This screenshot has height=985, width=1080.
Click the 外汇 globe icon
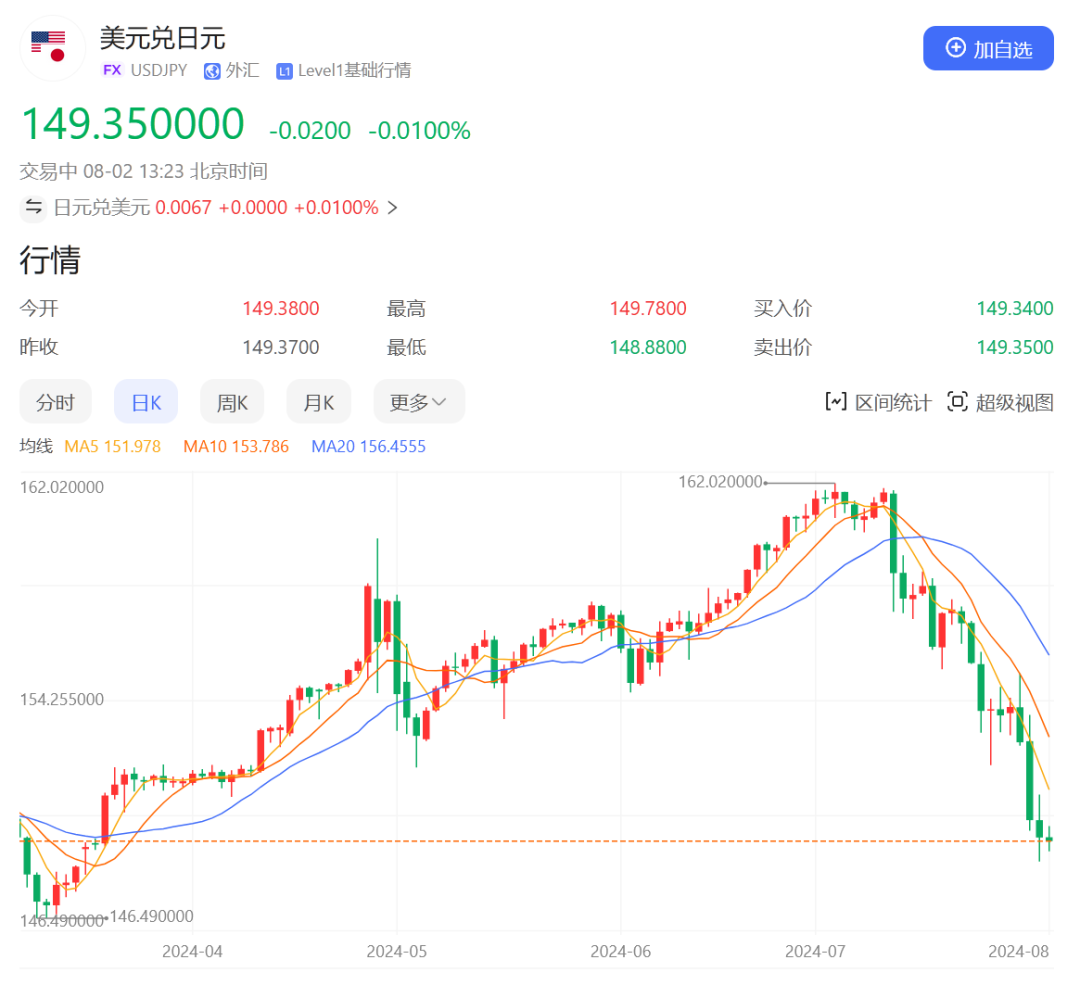point(212,71)
